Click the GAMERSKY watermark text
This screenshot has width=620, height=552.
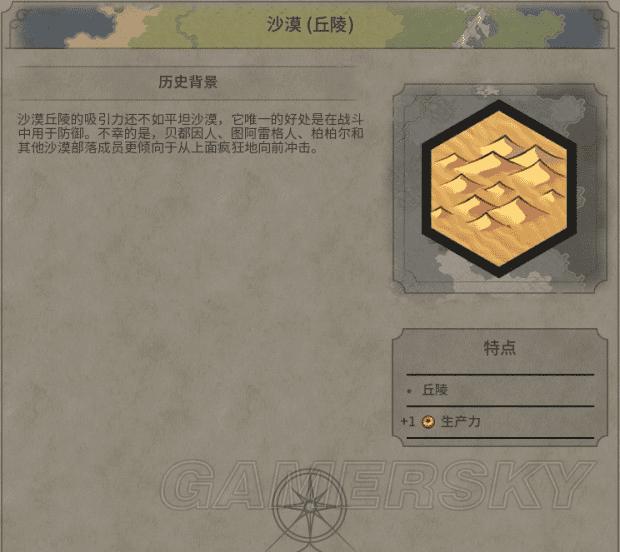point(377,486)
